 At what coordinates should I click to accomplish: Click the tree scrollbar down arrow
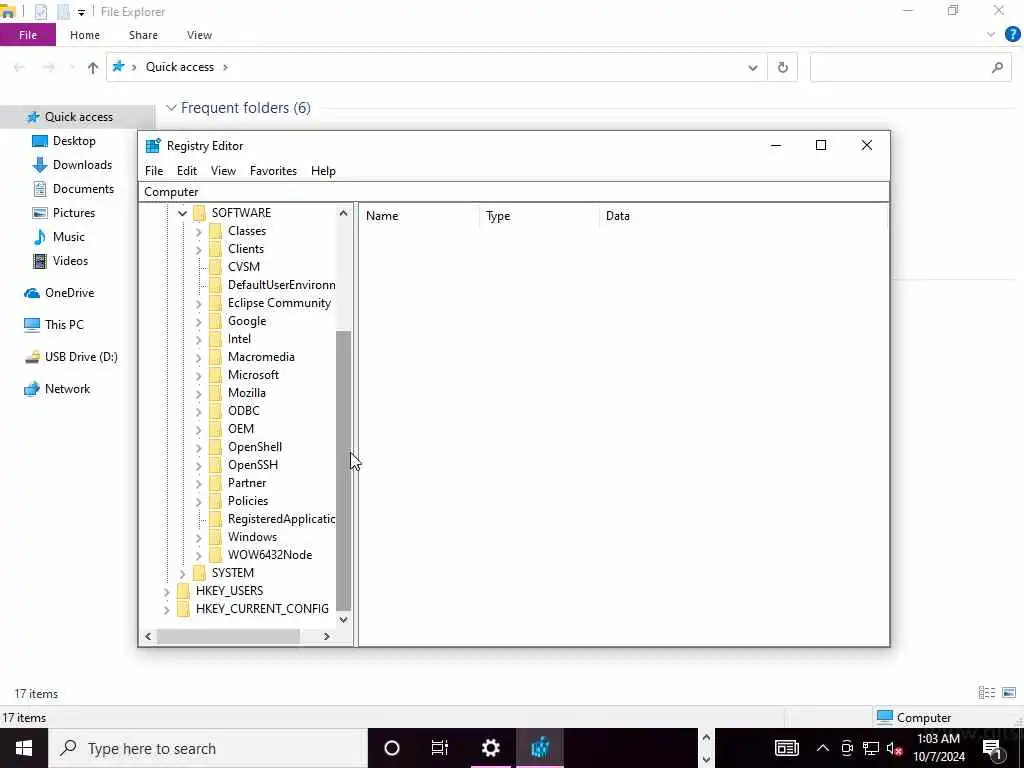[344, 620]
